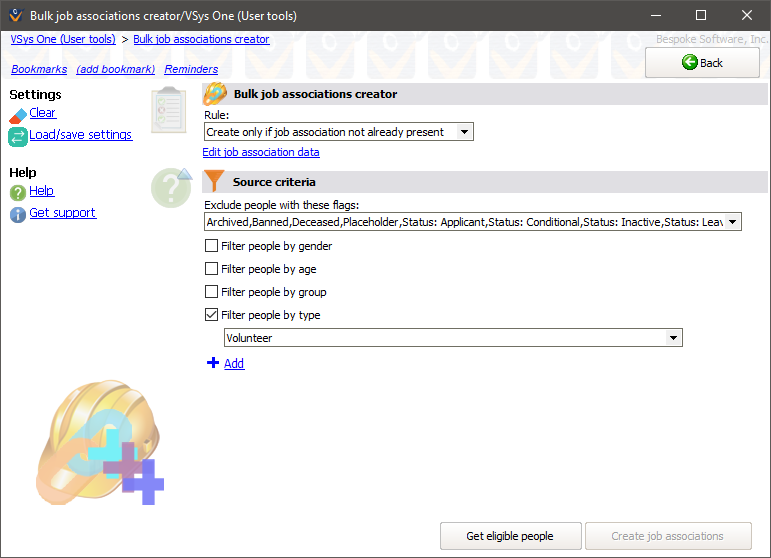Click the funnel icon in Source criteria header
The height and width of the screenshot is (558, 771).
tap(215, 182)
